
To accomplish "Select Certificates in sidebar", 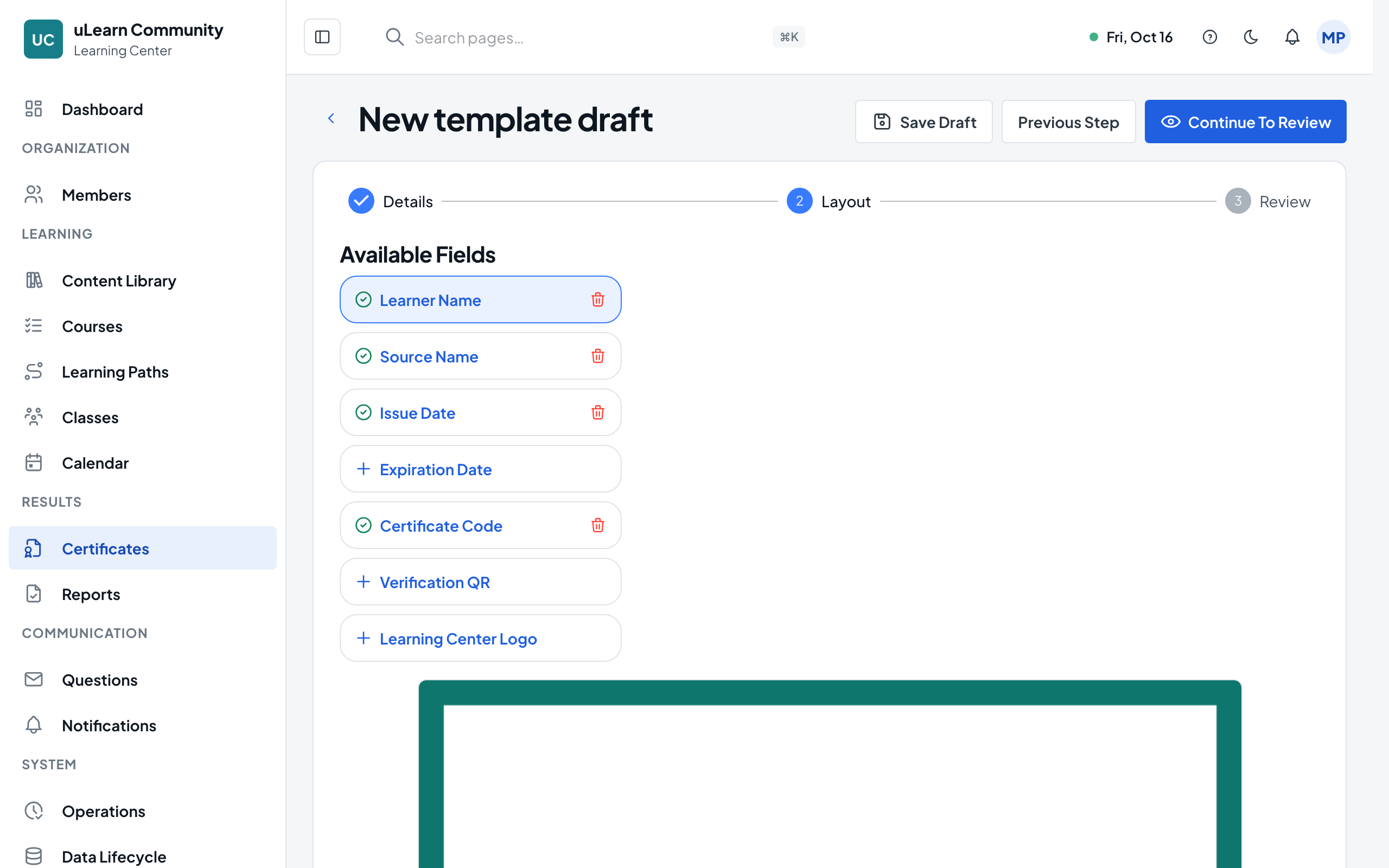I will (142, 548).
